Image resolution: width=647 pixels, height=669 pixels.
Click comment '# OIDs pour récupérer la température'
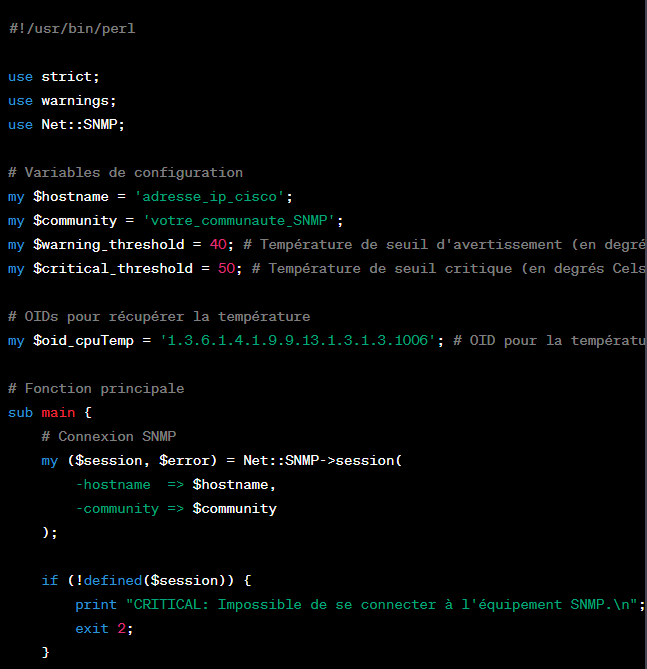(159, 317)
